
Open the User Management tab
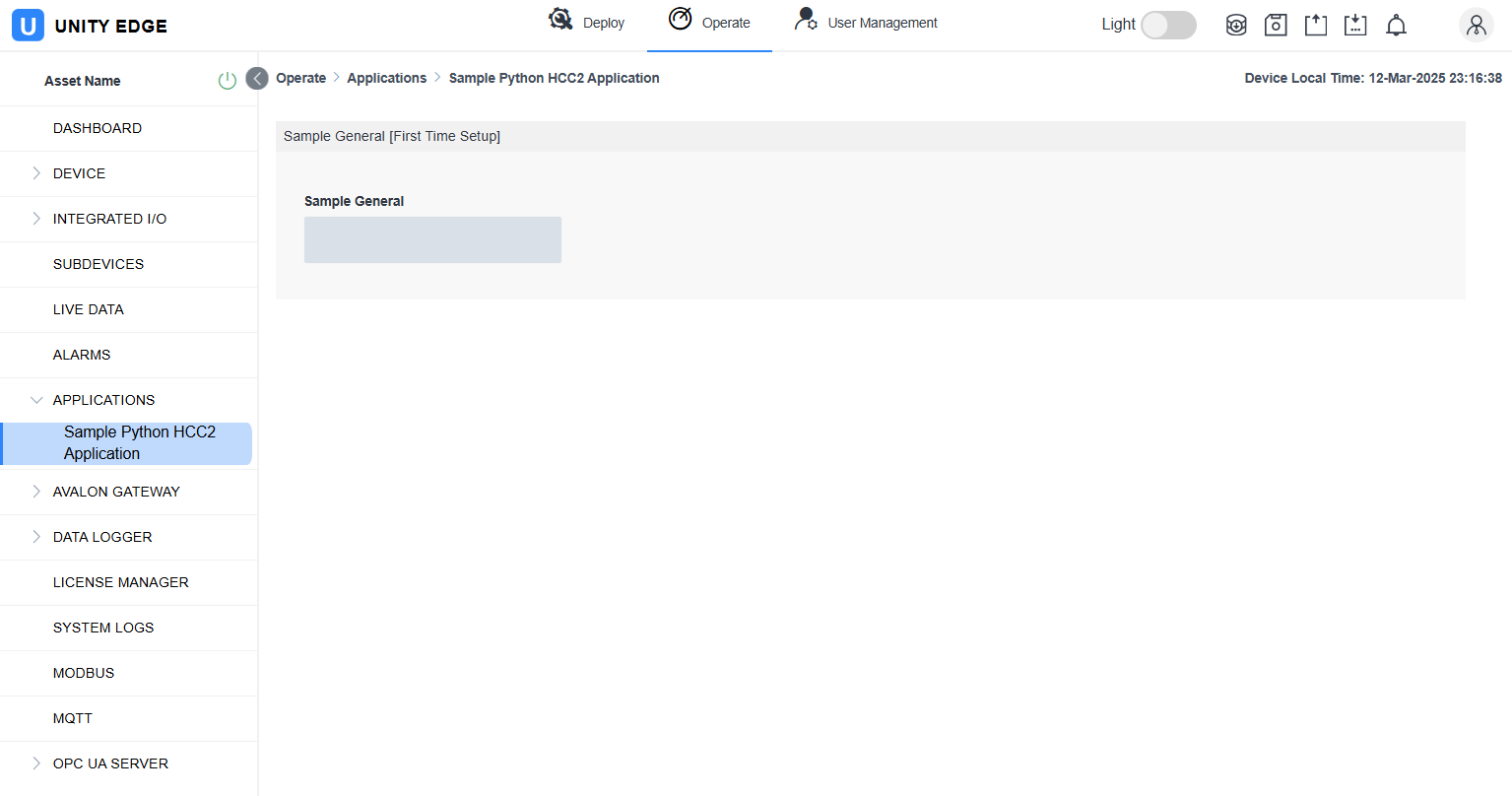point(866,22)
